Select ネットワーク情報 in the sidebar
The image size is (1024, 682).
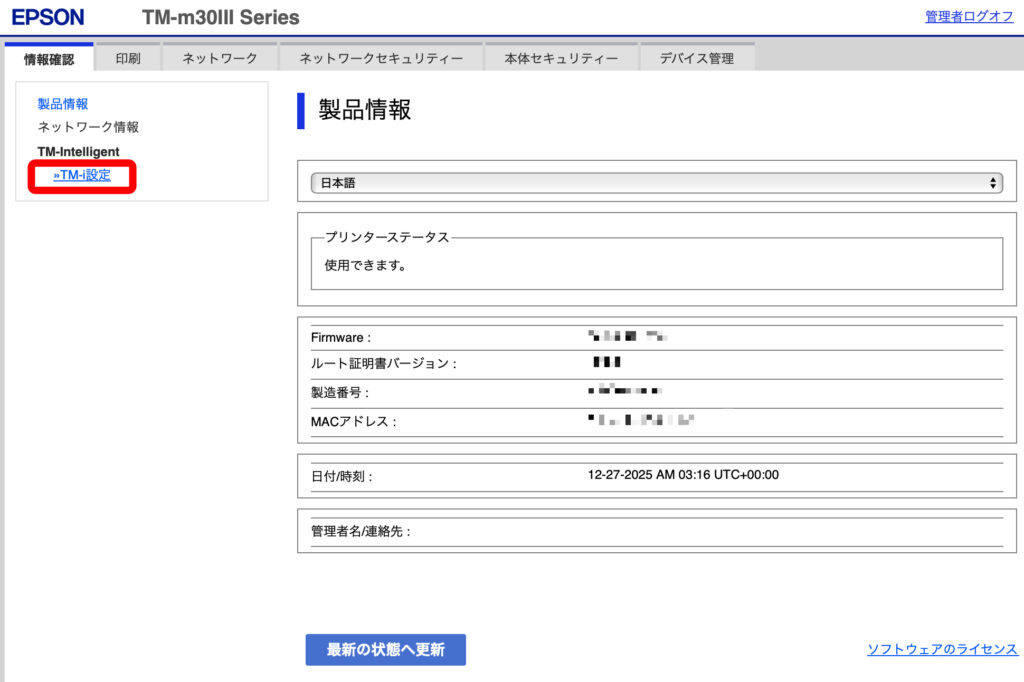88,128
